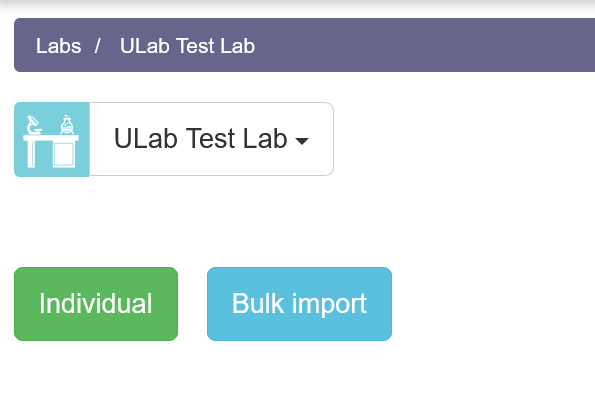Click the cabinet door of the bench icon
This screenshot has width=595, height=417.
click(64, 154)
